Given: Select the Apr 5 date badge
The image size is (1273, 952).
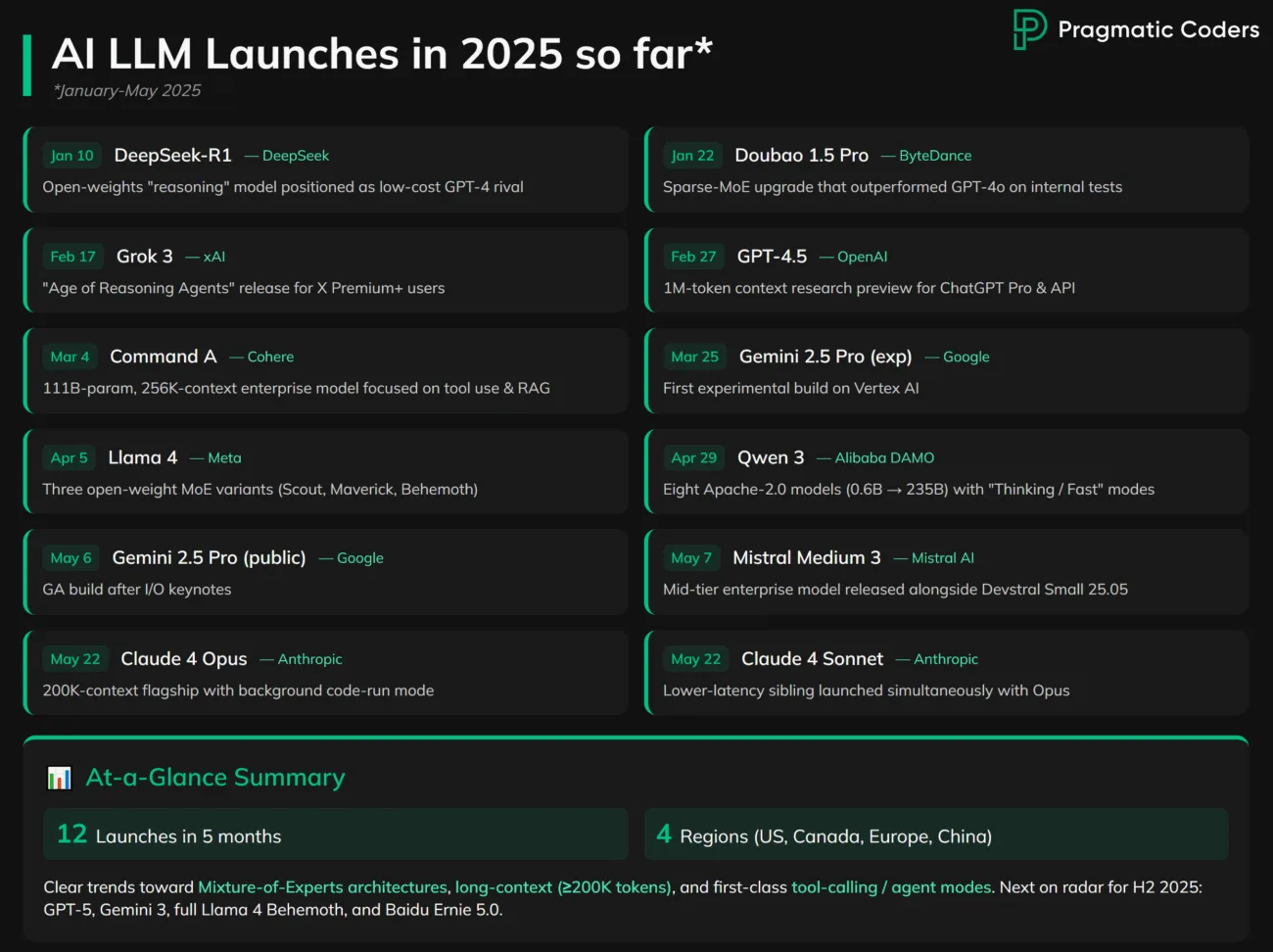Looking at the screenshot, I should click(69, 457).
